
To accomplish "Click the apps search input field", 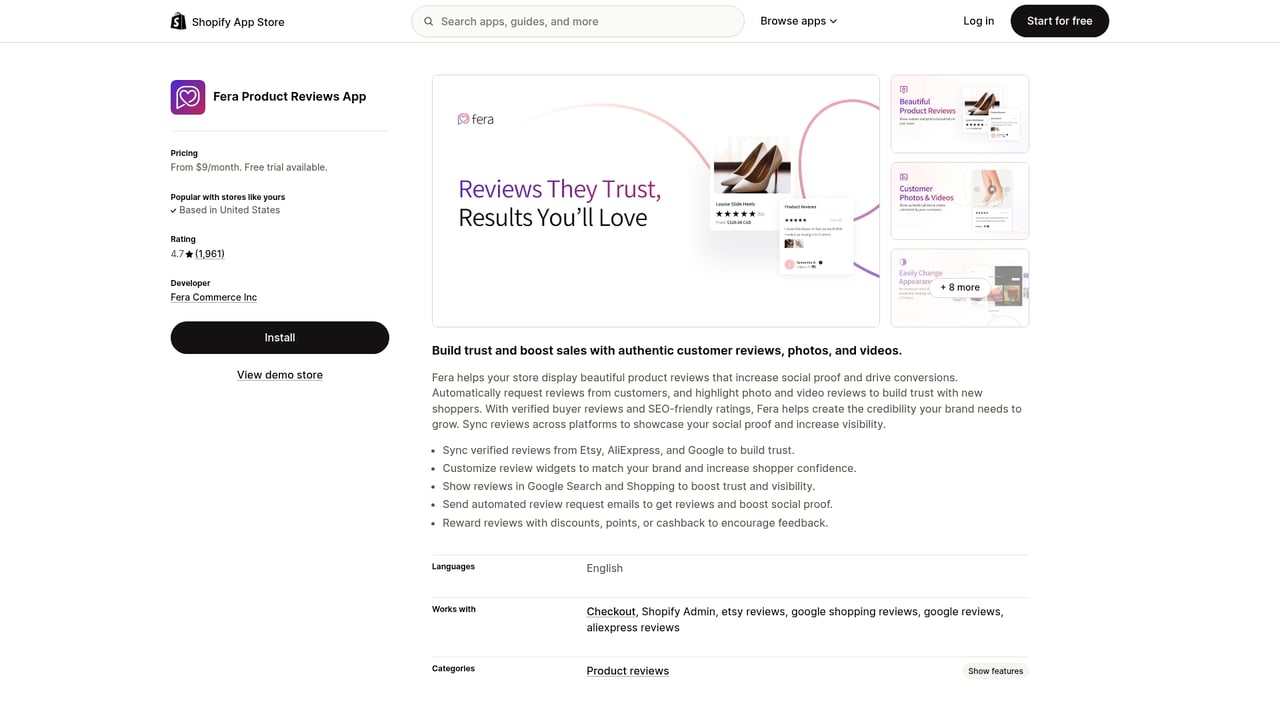I will point(578,20).
